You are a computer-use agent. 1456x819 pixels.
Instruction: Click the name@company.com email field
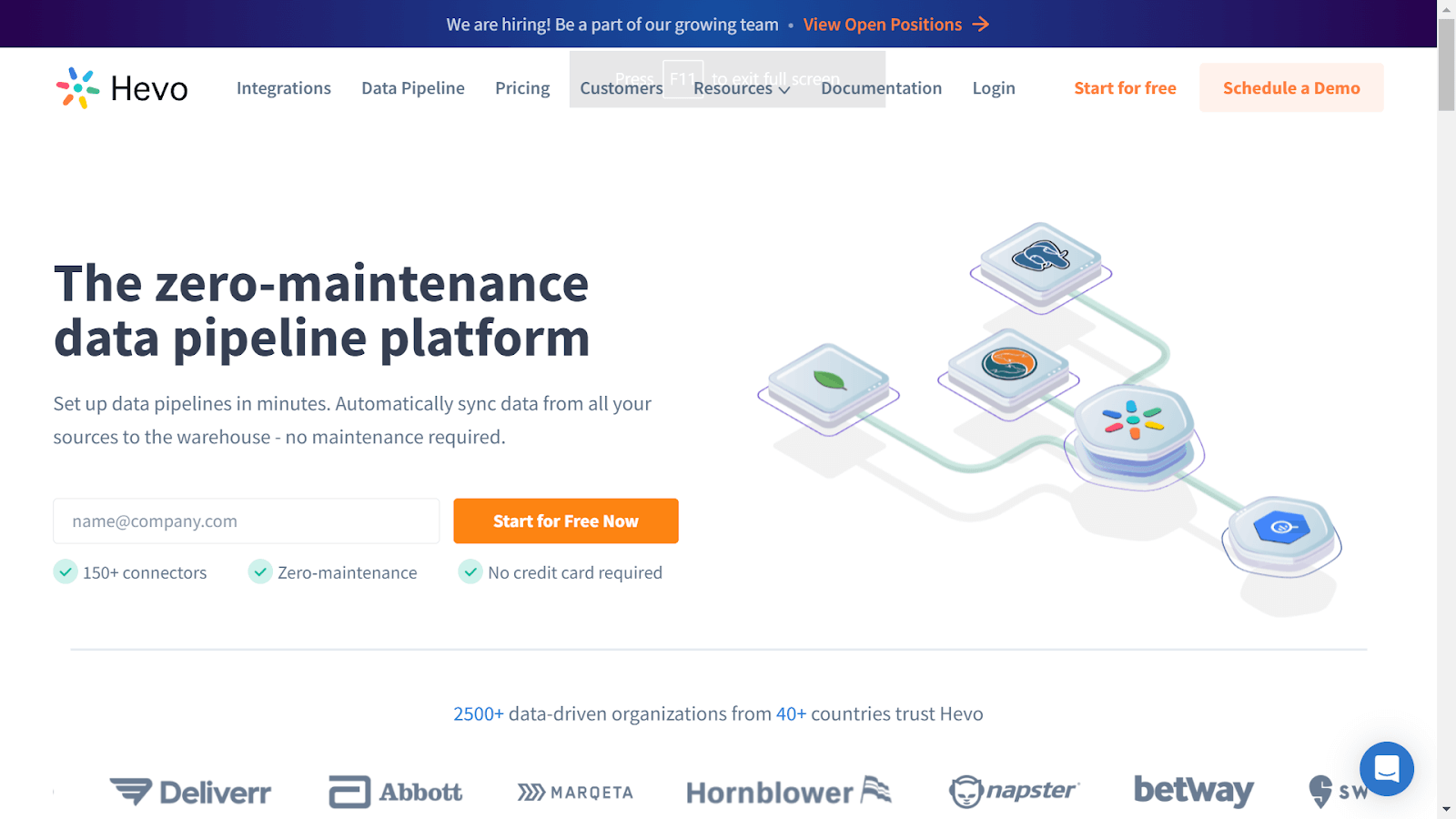click(x=246, y=521)
